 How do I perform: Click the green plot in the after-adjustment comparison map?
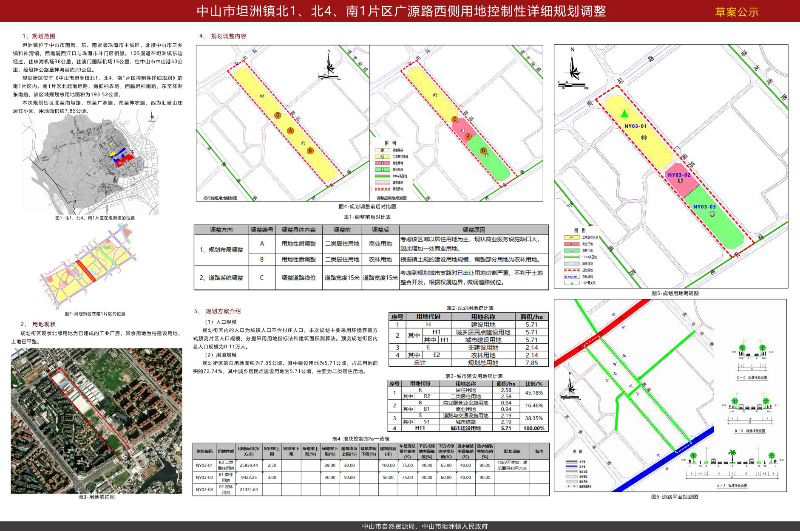pyautogui.click(x=486, y=157)
